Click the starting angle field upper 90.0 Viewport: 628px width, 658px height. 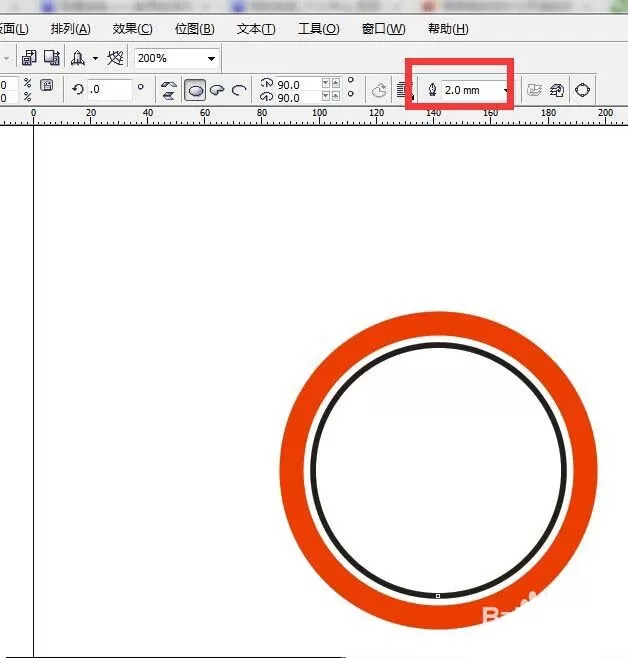point(298,85)
